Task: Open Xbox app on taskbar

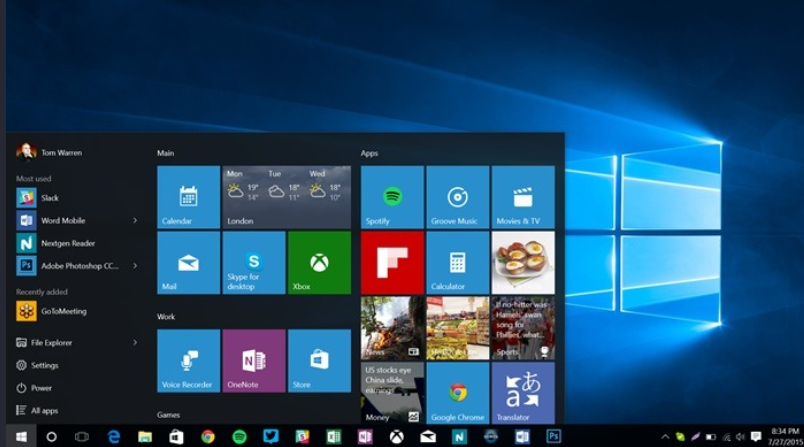Action: click(396, 437)
